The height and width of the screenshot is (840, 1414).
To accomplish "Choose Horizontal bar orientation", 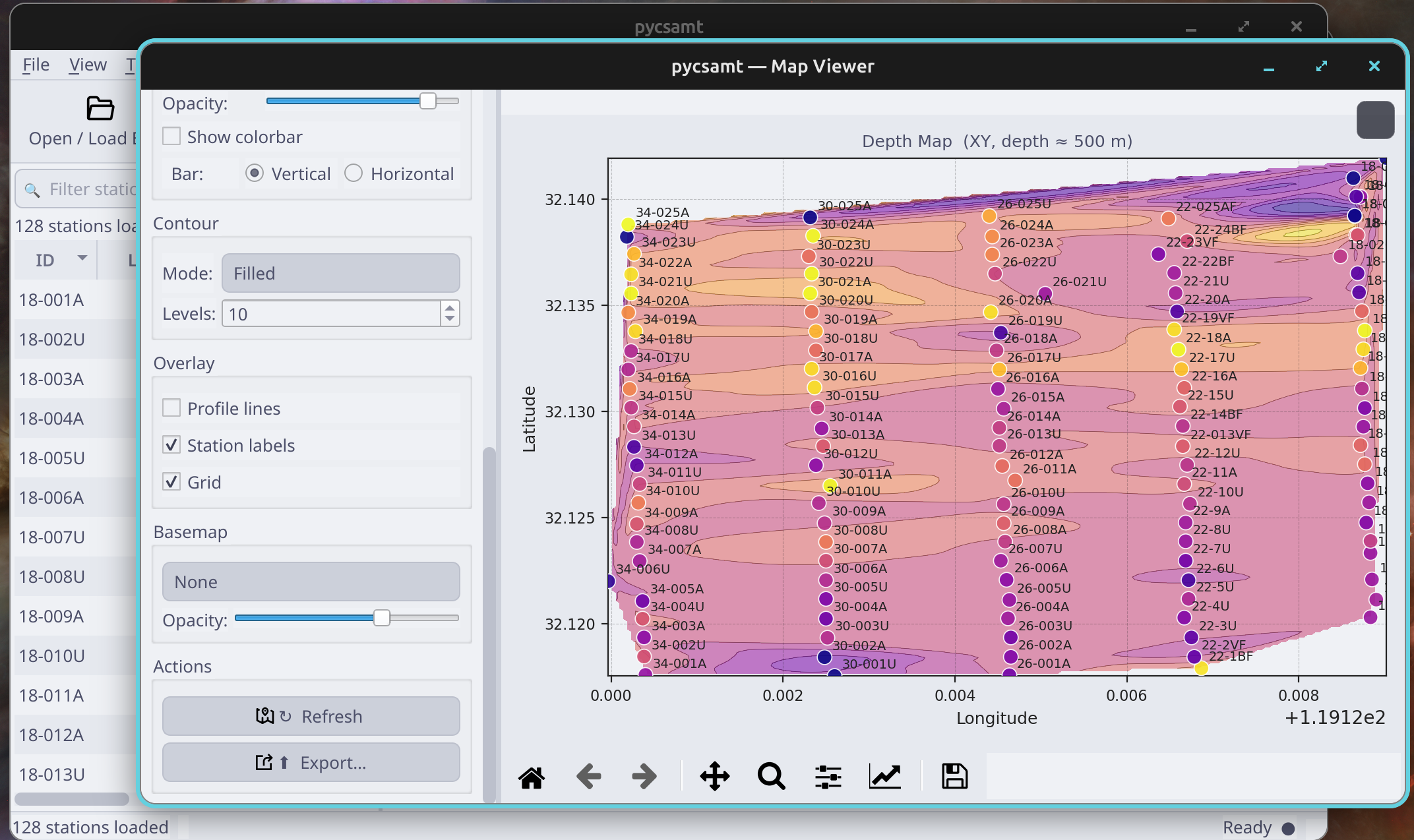I will 353,173.
